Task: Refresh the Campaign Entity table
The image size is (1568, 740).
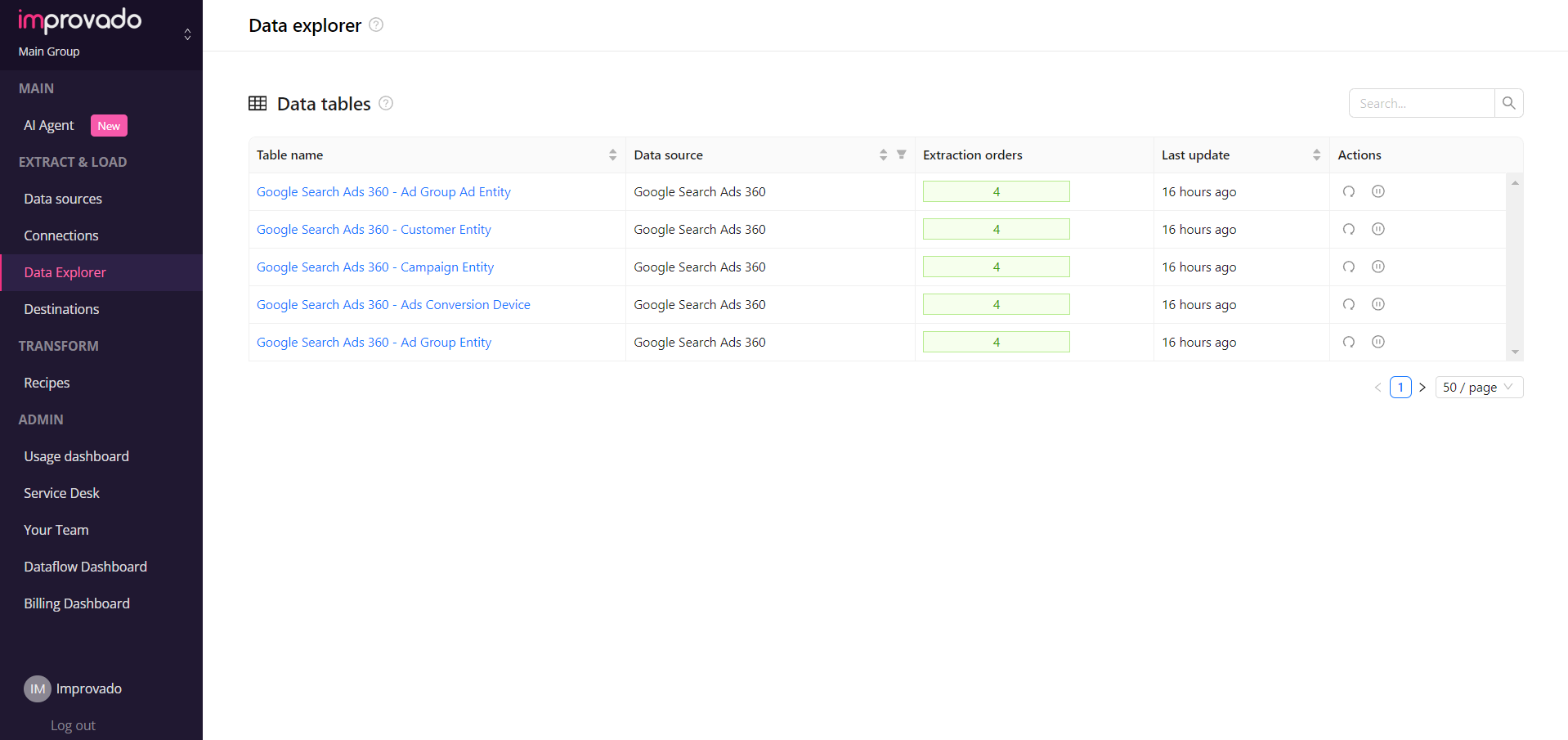Action: (1349, 267)
